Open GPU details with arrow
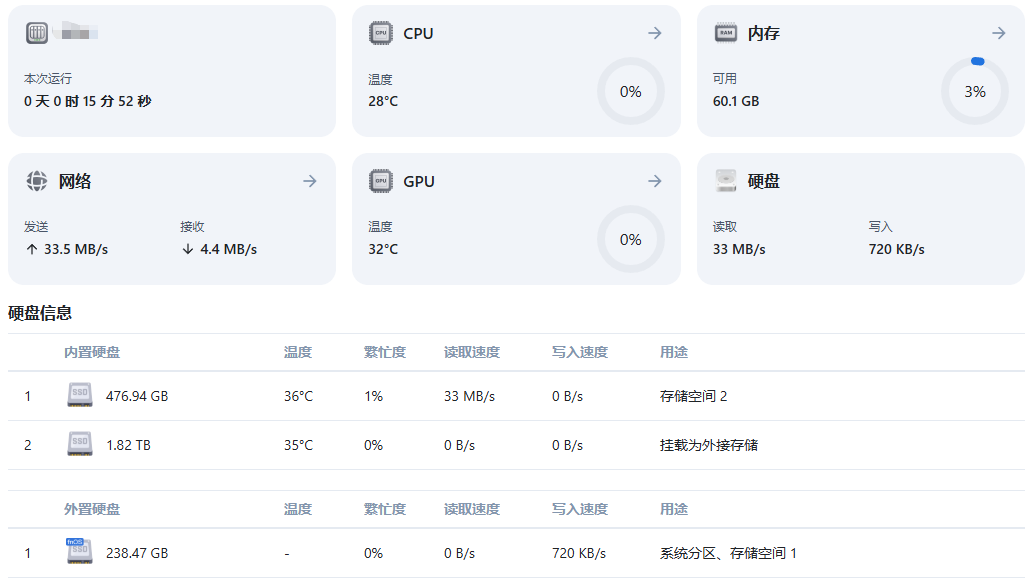The width and height of the screenshot is (1029, 583). [655, 181]
